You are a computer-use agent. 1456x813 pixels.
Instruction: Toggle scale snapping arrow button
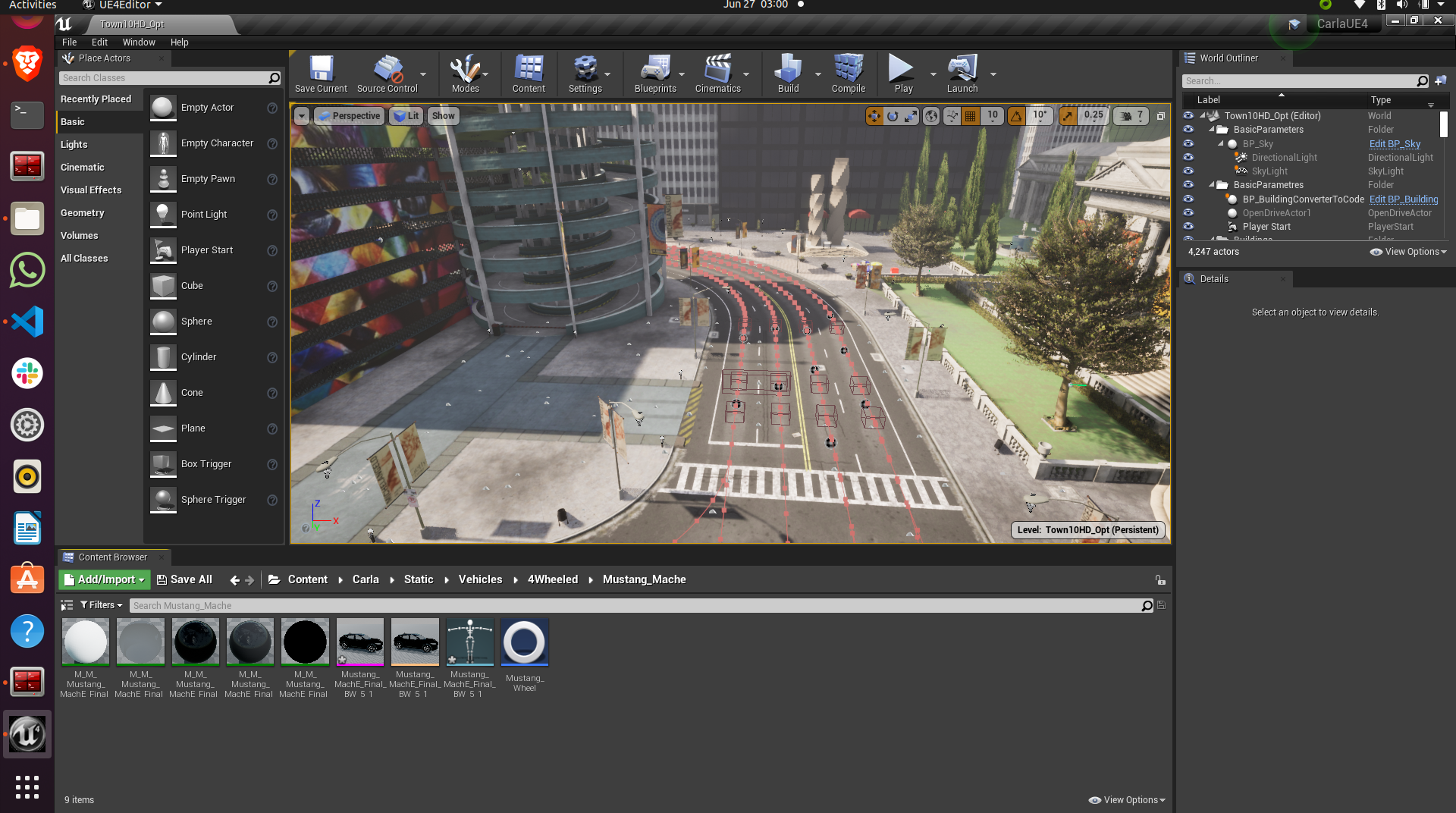1068,116
